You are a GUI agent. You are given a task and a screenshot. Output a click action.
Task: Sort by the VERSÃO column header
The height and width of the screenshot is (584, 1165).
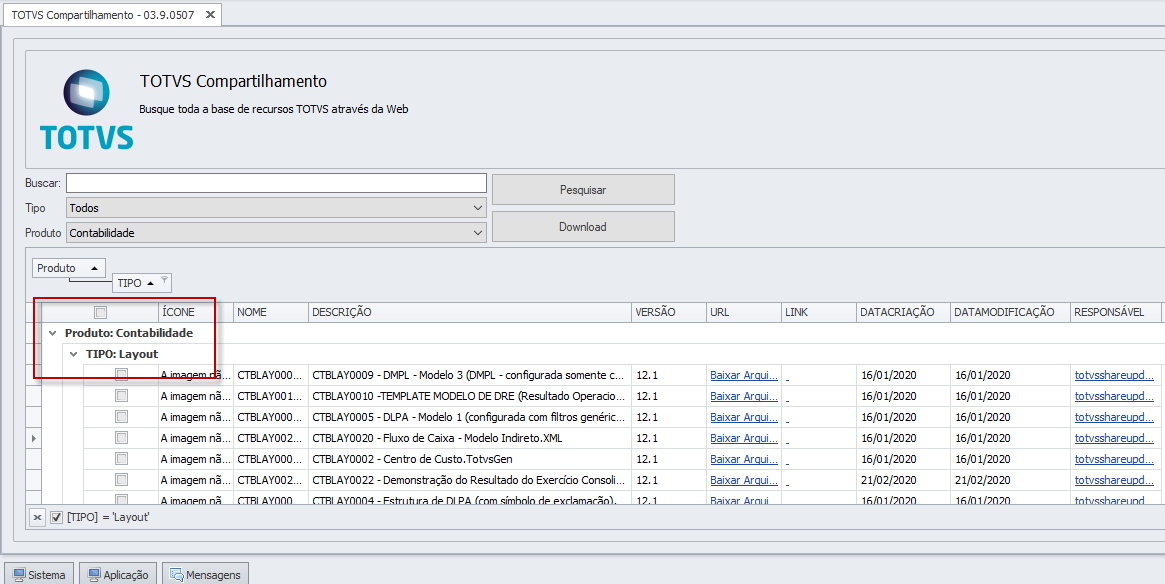(x=669, y=313)
